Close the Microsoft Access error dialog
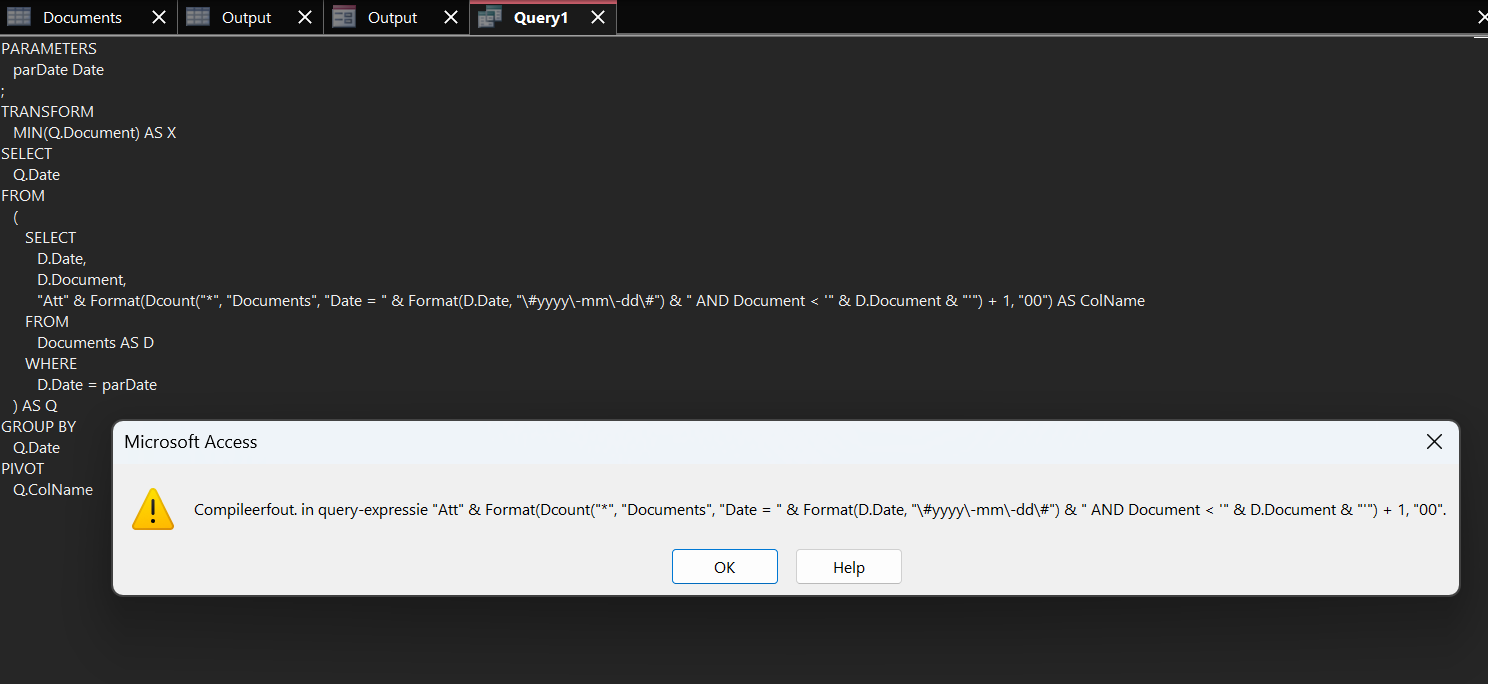 pos(1434,442)
